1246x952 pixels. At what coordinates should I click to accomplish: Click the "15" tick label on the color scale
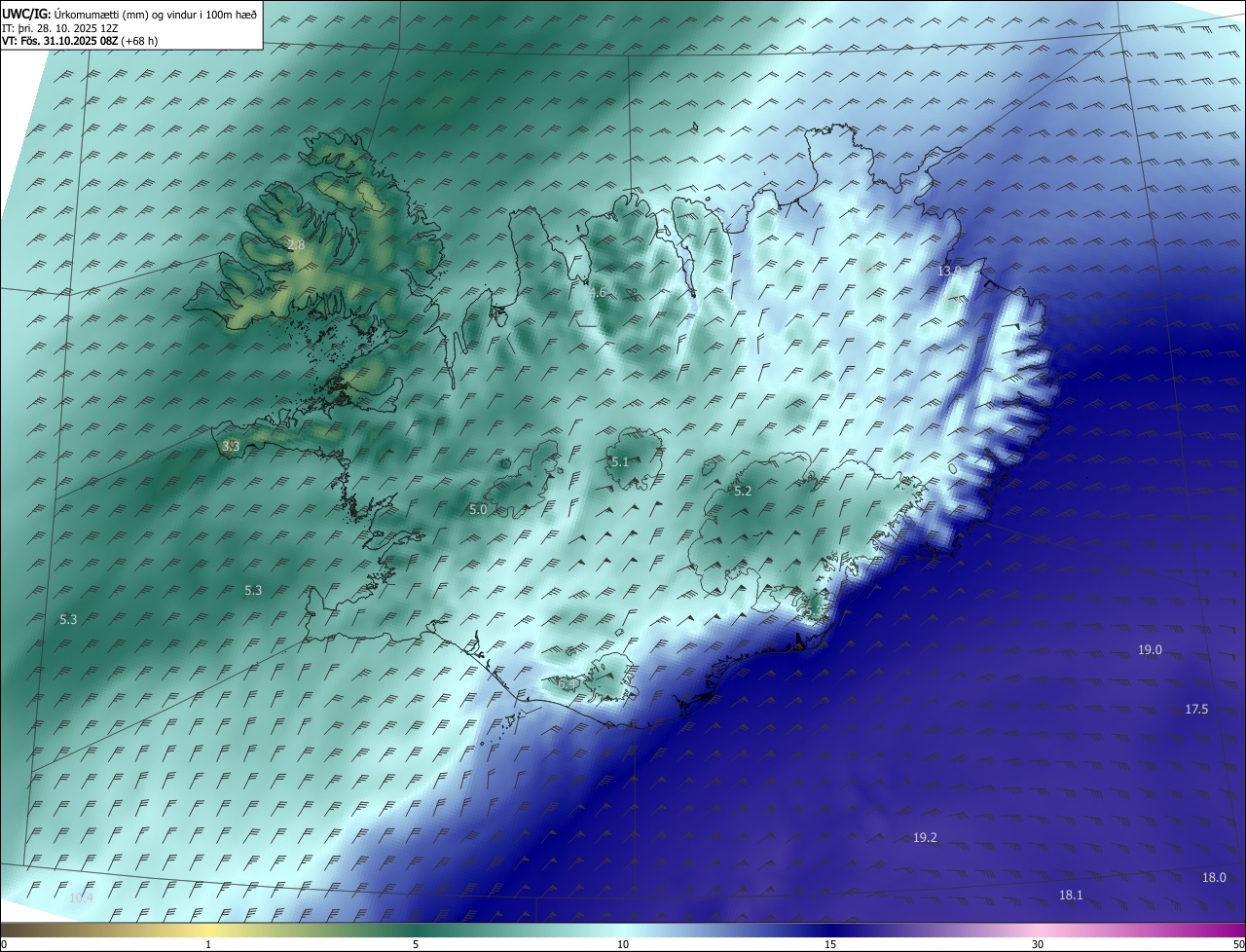pyautogui.click(x=830, y=944)
